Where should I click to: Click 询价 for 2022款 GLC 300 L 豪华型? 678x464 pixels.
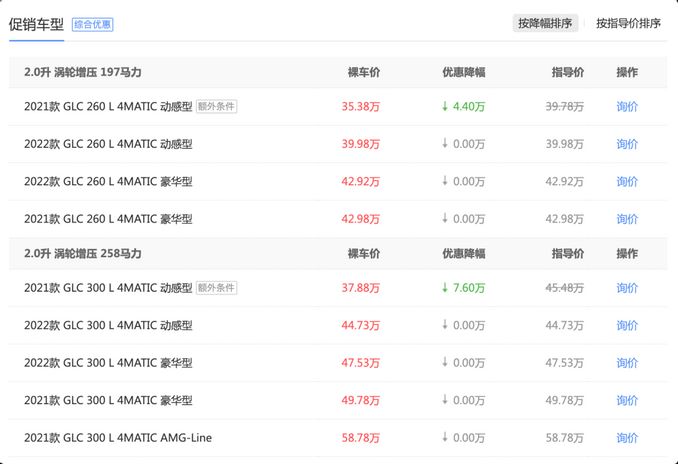coord(627,363)
